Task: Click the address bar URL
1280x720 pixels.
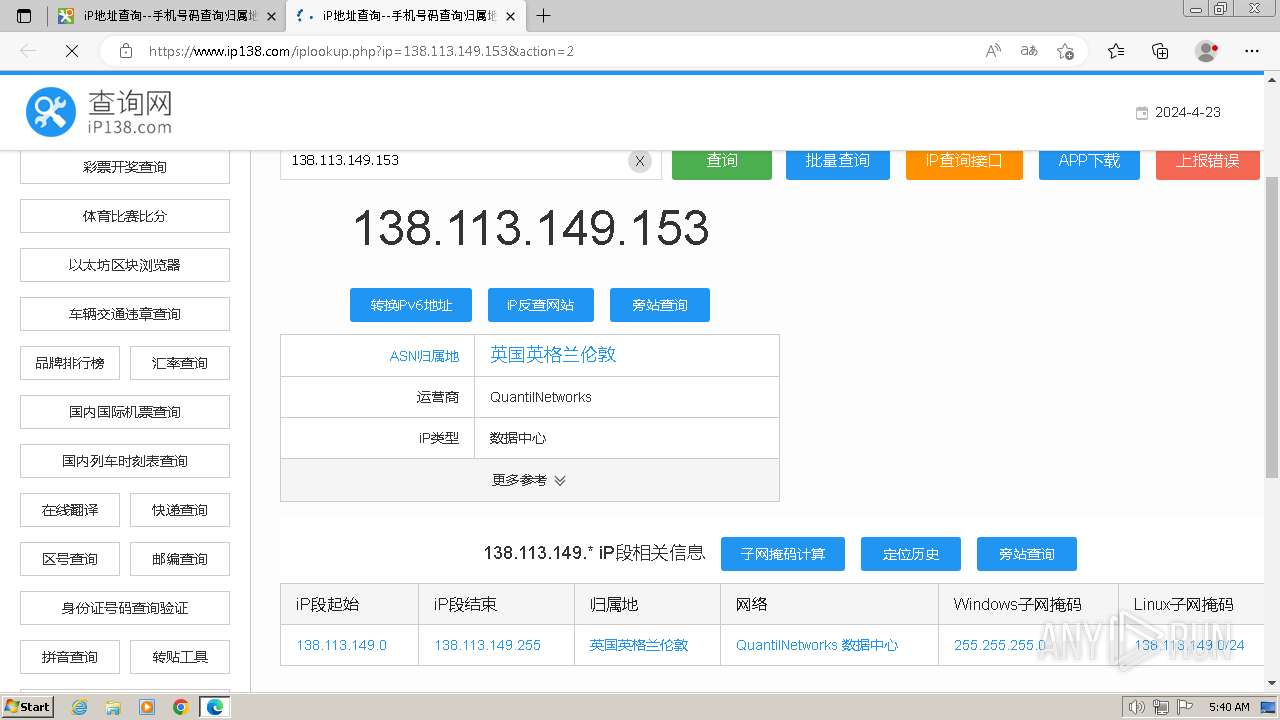Action: pos(361,51)
